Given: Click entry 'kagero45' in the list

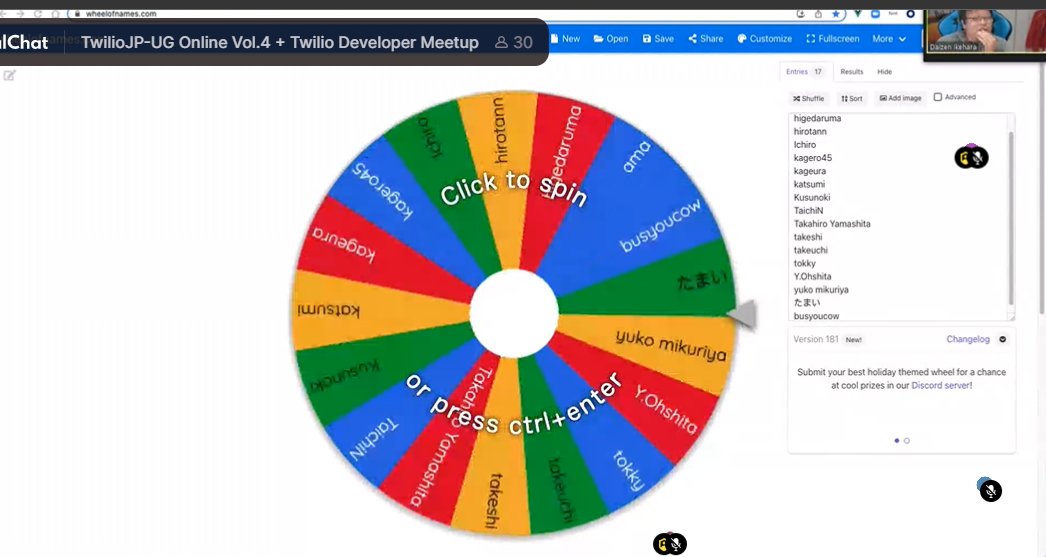Looking at the screenshot, I should coord(813,158).
